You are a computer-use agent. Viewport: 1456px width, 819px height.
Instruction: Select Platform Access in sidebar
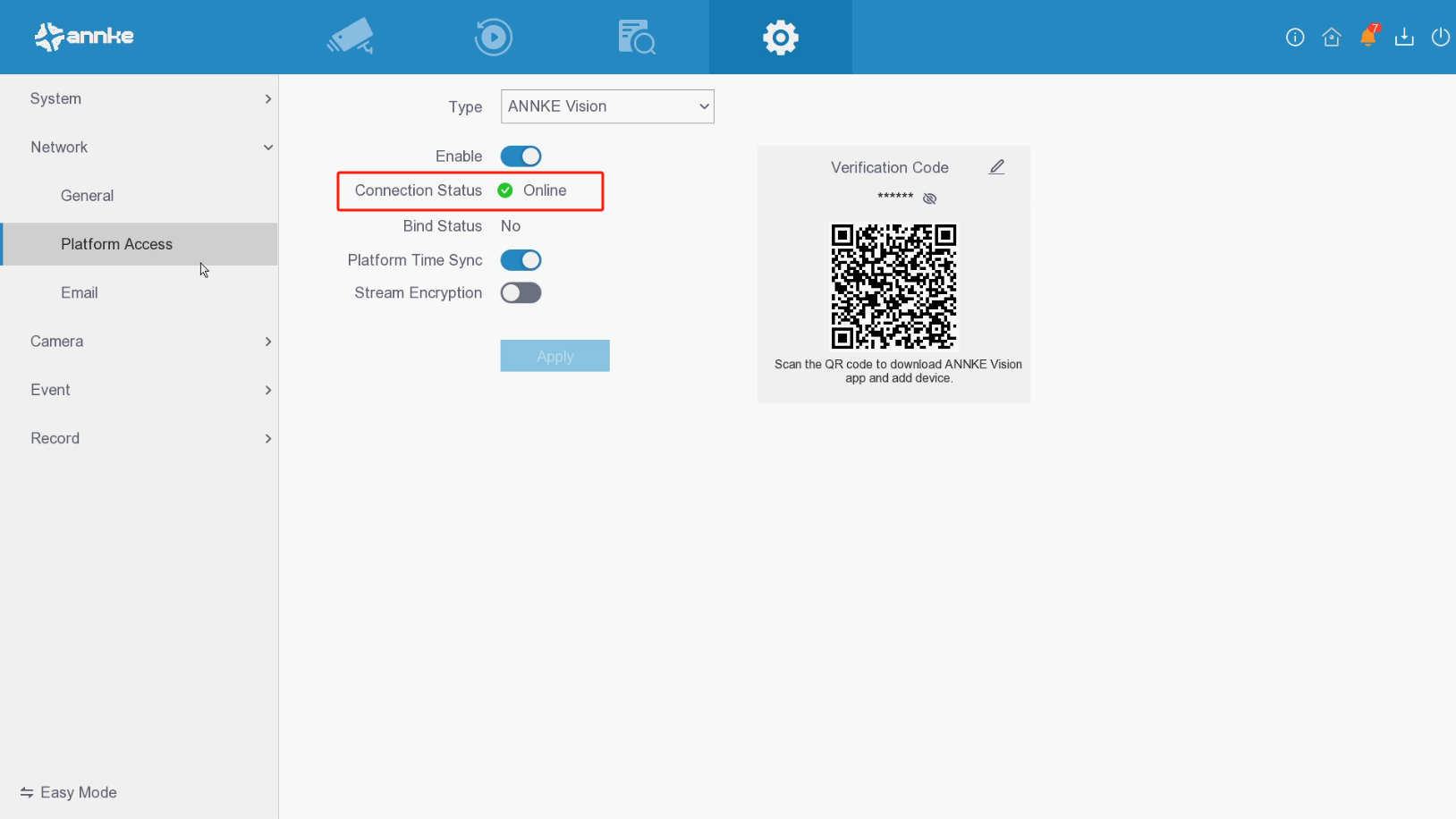pos(140,244)
